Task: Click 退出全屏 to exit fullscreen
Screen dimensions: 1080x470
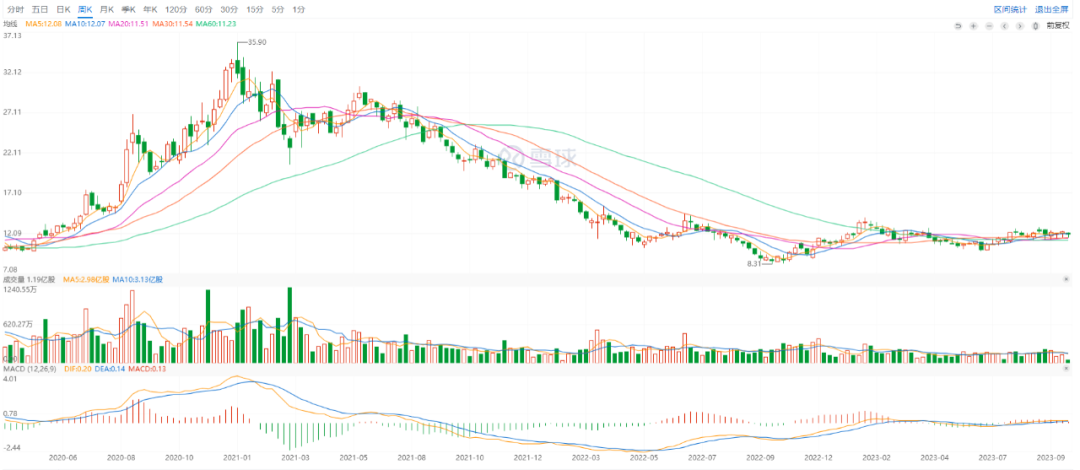Action: click(x=1051, y=9)
